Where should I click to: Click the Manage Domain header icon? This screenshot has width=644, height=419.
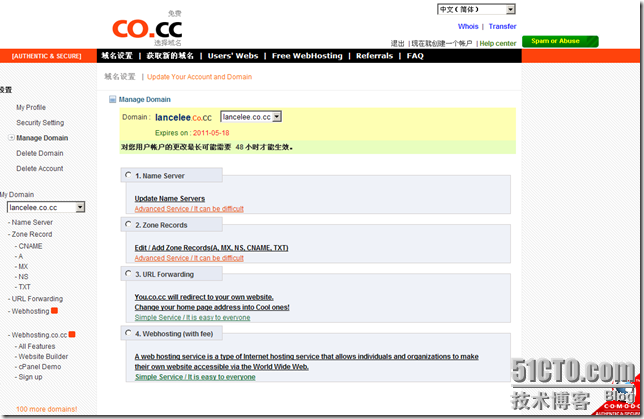[x=113, y=99]
